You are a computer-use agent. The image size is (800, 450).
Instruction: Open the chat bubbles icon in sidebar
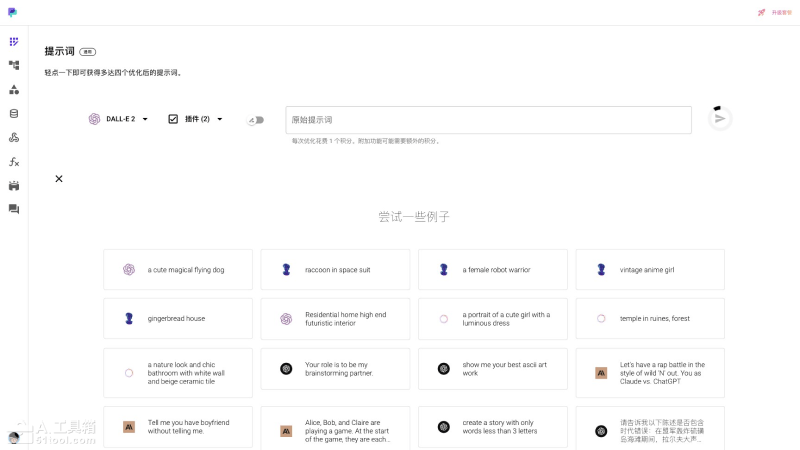click(x=14, y=209)
